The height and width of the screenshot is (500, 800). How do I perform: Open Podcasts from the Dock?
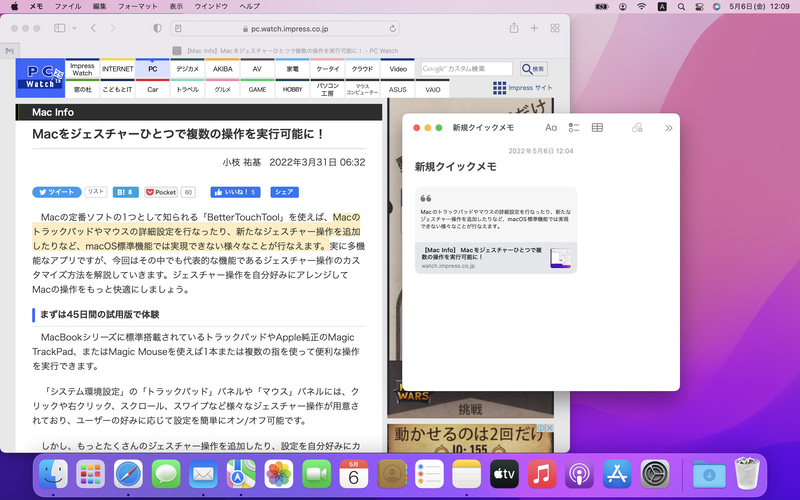pos(580,474)
